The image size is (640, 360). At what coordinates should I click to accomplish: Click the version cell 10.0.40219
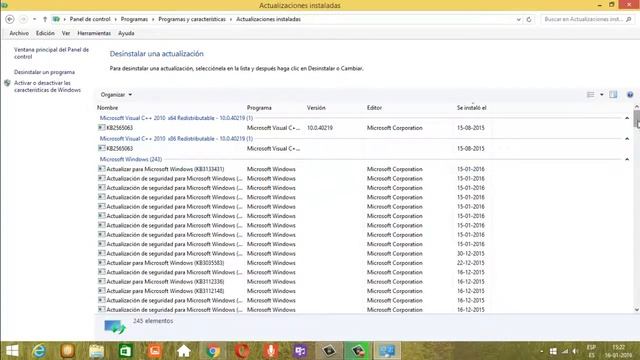(320, 128)
